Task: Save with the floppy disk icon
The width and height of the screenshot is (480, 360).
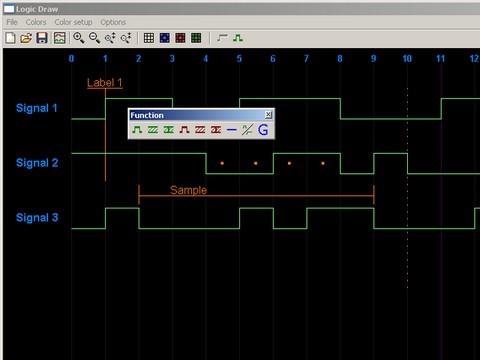Action: coord(42,38)
